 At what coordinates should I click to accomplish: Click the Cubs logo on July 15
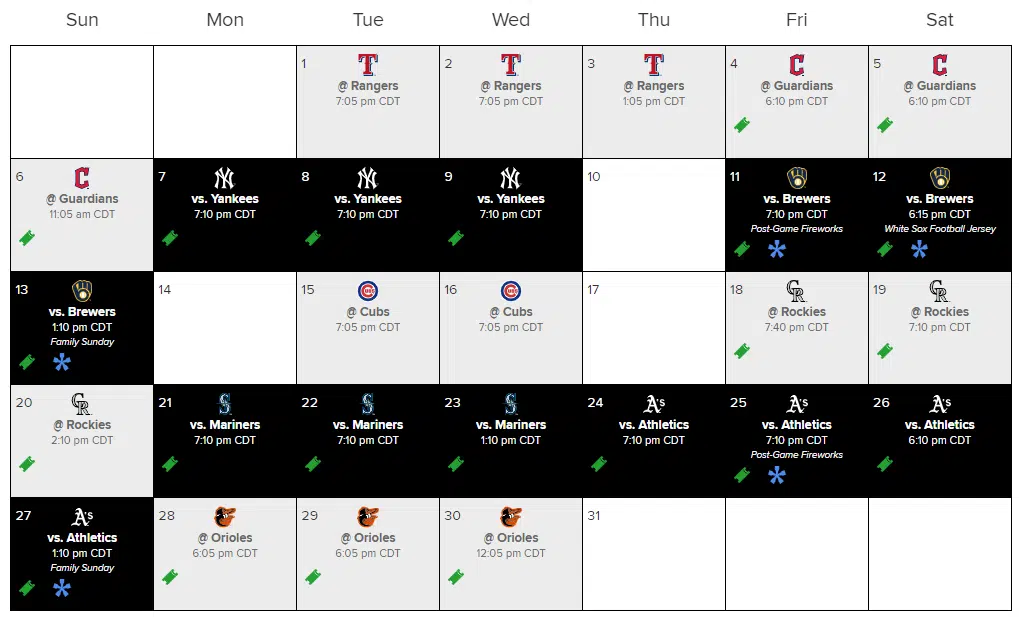(368, 291)
